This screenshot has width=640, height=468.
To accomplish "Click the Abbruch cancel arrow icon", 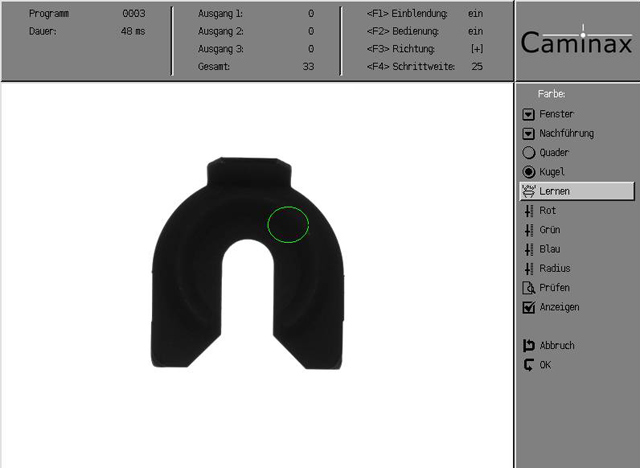I will click(529, 346).
